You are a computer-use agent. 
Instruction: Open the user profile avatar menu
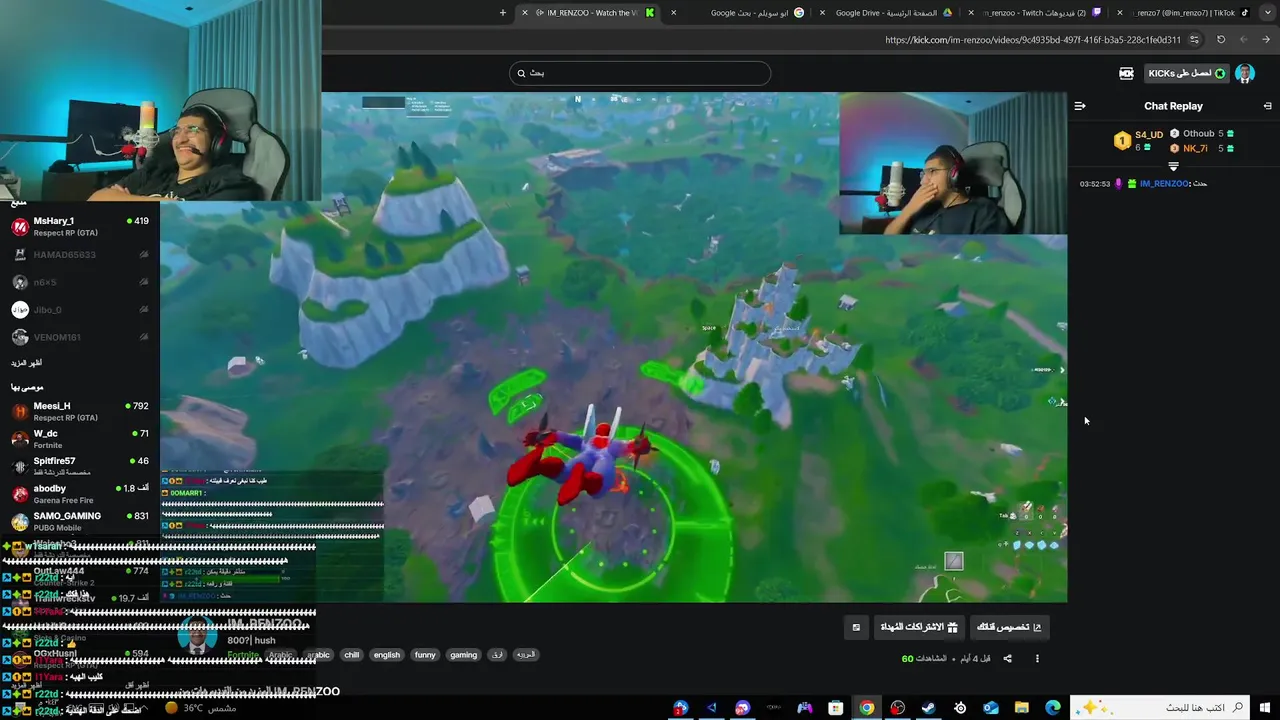(1245, 74)
